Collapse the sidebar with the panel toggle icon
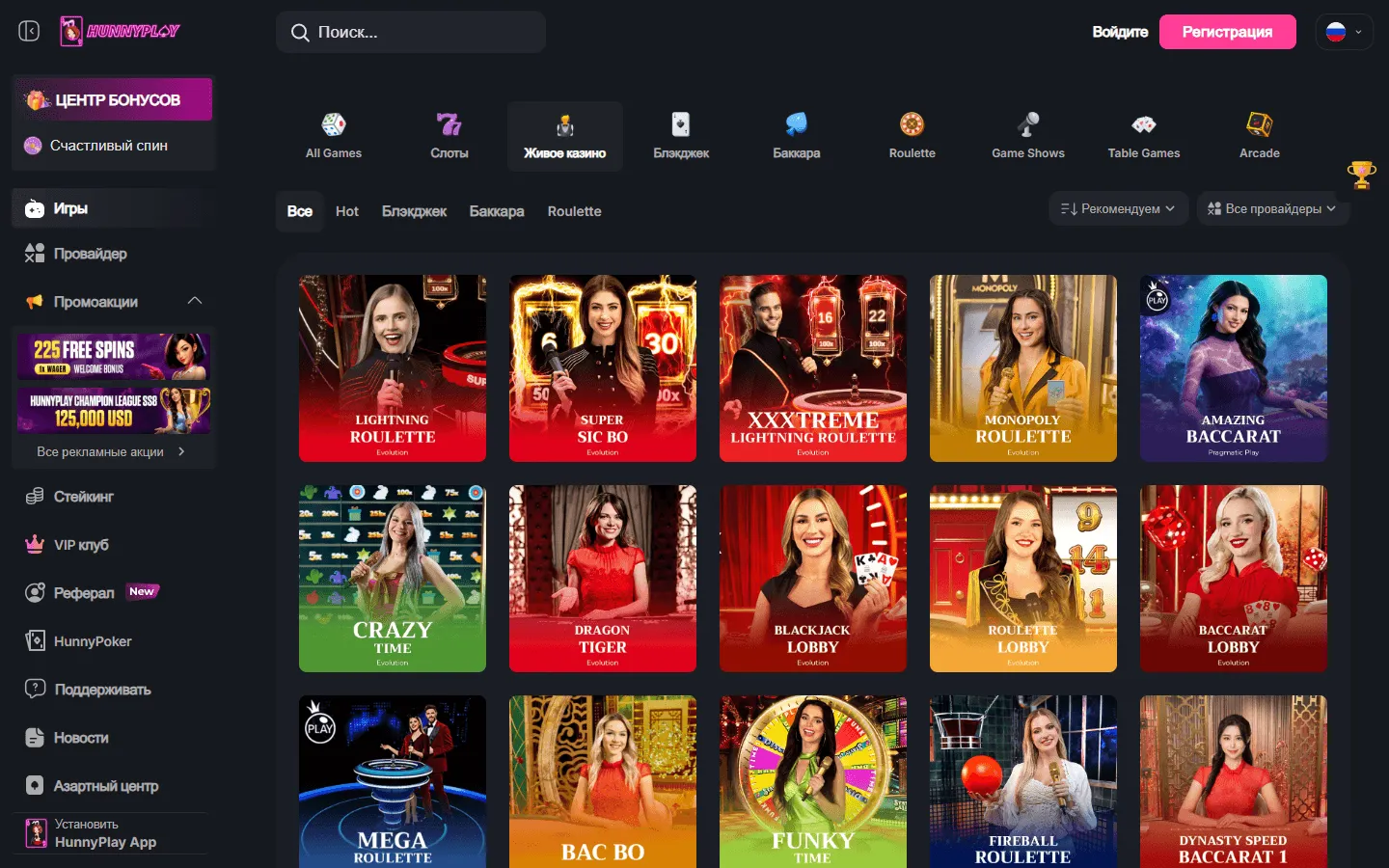The image size is (1389, 868). click(x=29, y=31)
